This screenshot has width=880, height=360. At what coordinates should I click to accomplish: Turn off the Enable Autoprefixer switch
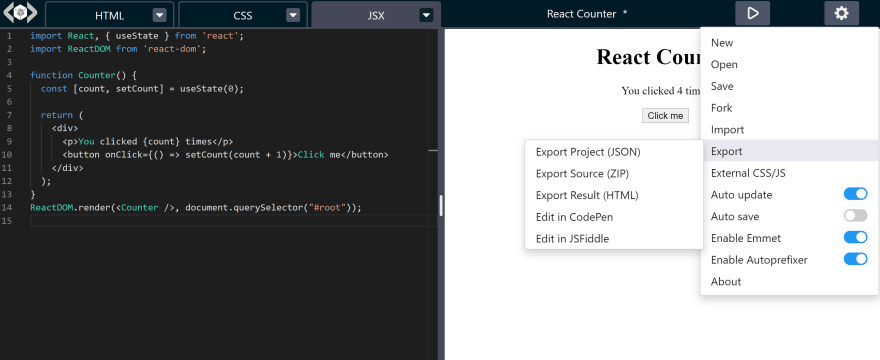coord(855,259)
